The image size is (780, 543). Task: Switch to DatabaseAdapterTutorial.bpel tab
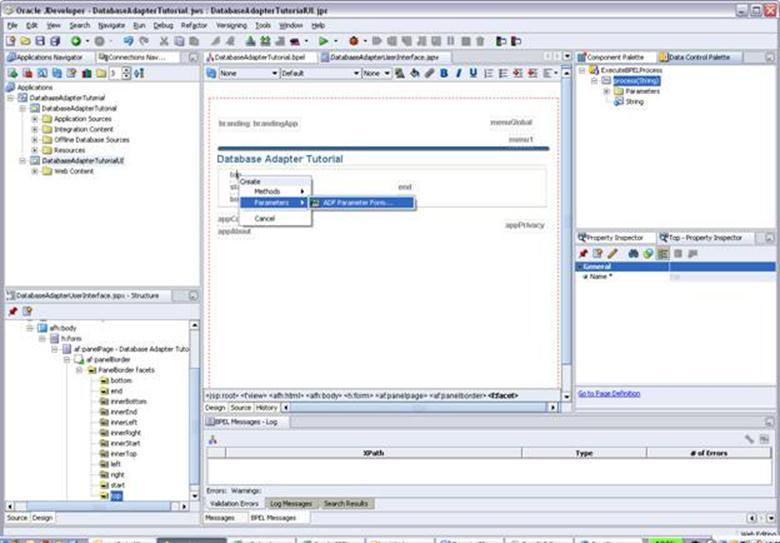pyautogui.click(x=260, y=57)
